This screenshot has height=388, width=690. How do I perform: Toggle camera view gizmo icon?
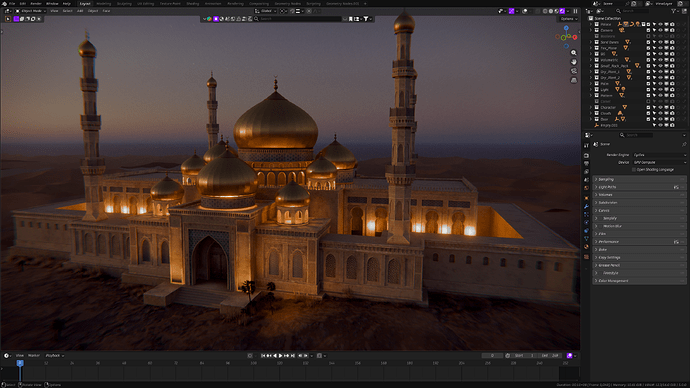point(574,71)
